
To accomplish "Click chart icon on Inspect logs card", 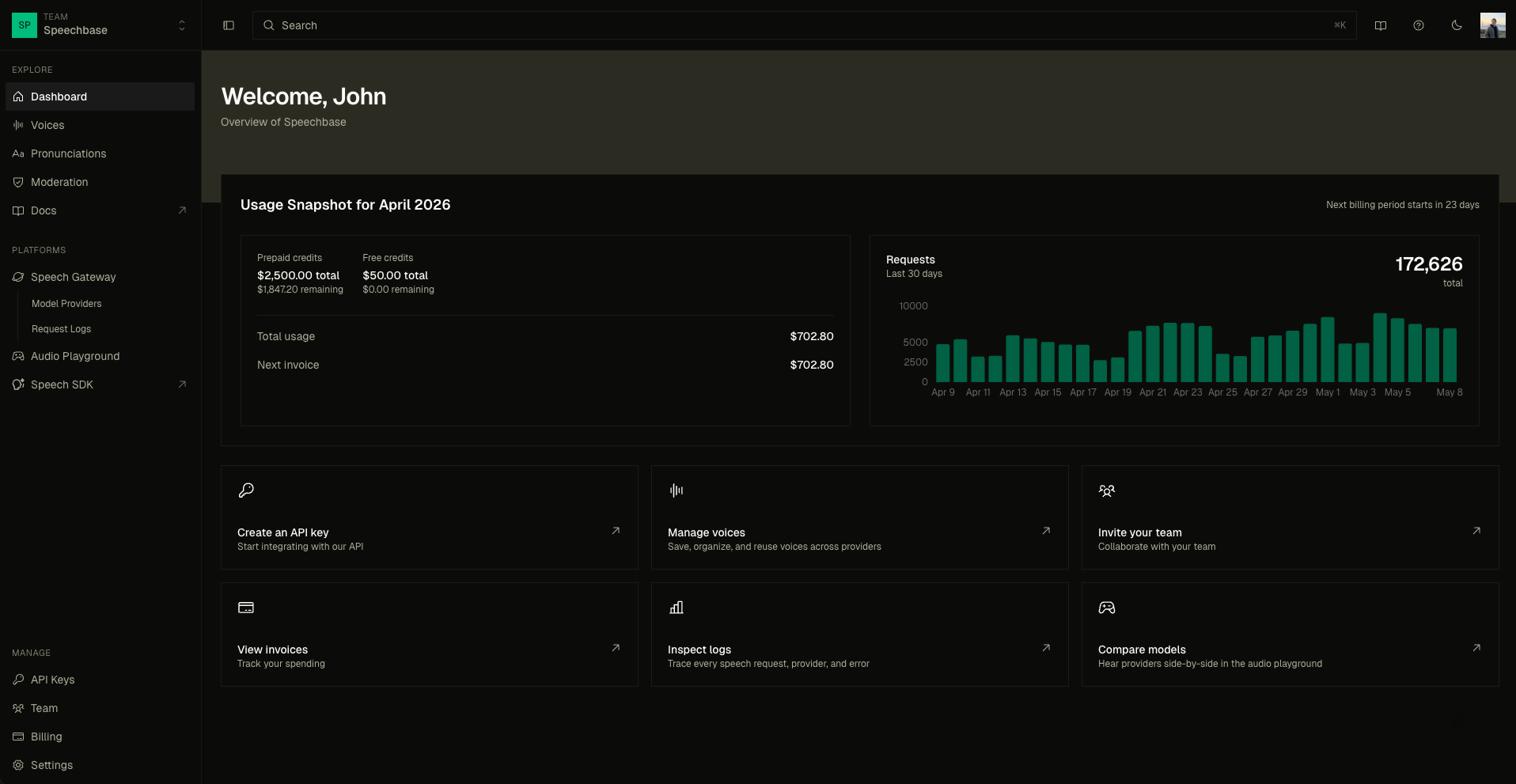I will [x=677, y=608].
